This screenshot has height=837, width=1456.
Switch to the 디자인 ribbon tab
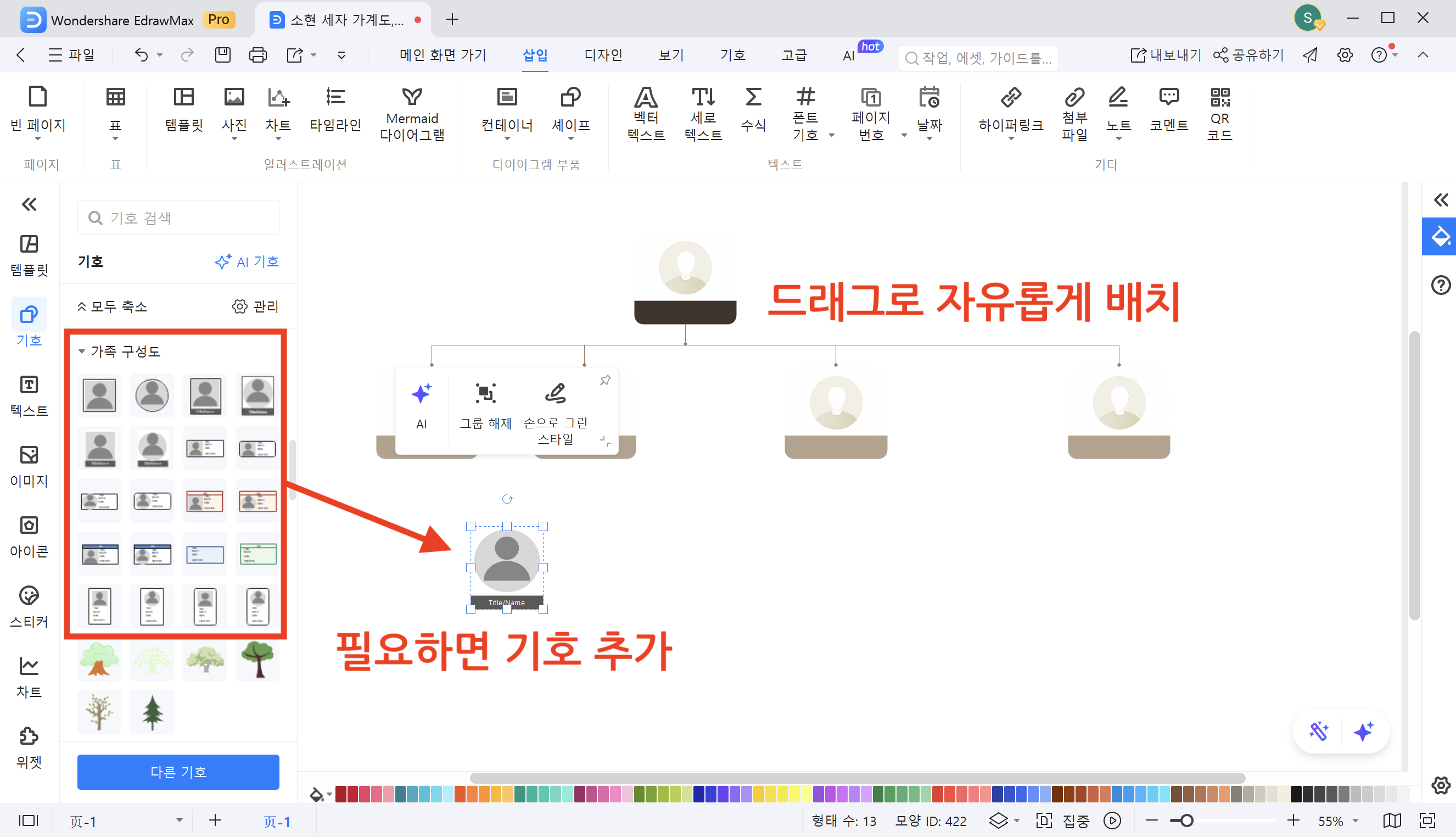[603, 54]
